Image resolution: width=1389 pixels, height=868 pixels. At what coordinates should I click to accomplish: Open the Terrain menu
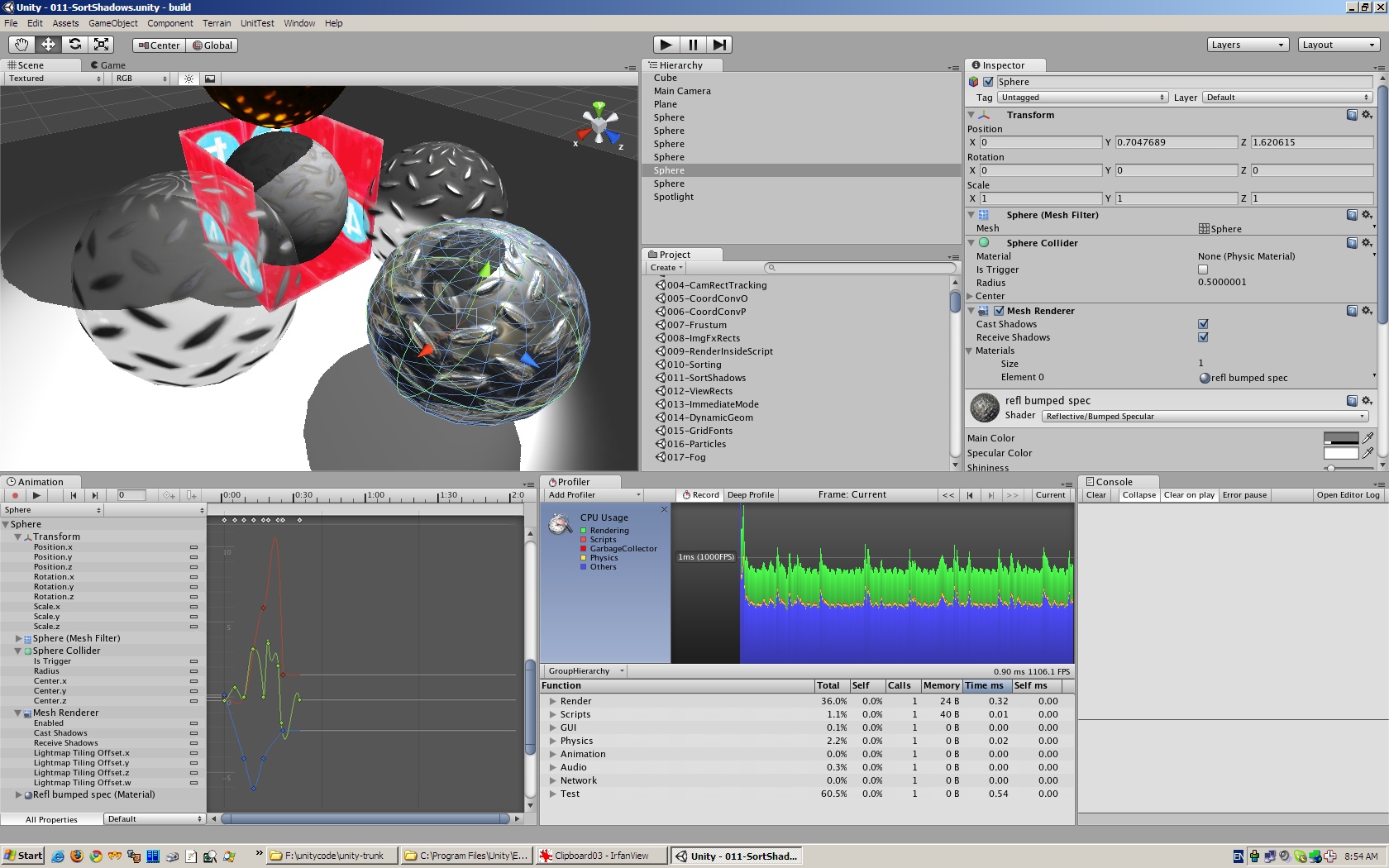point(217,23)
